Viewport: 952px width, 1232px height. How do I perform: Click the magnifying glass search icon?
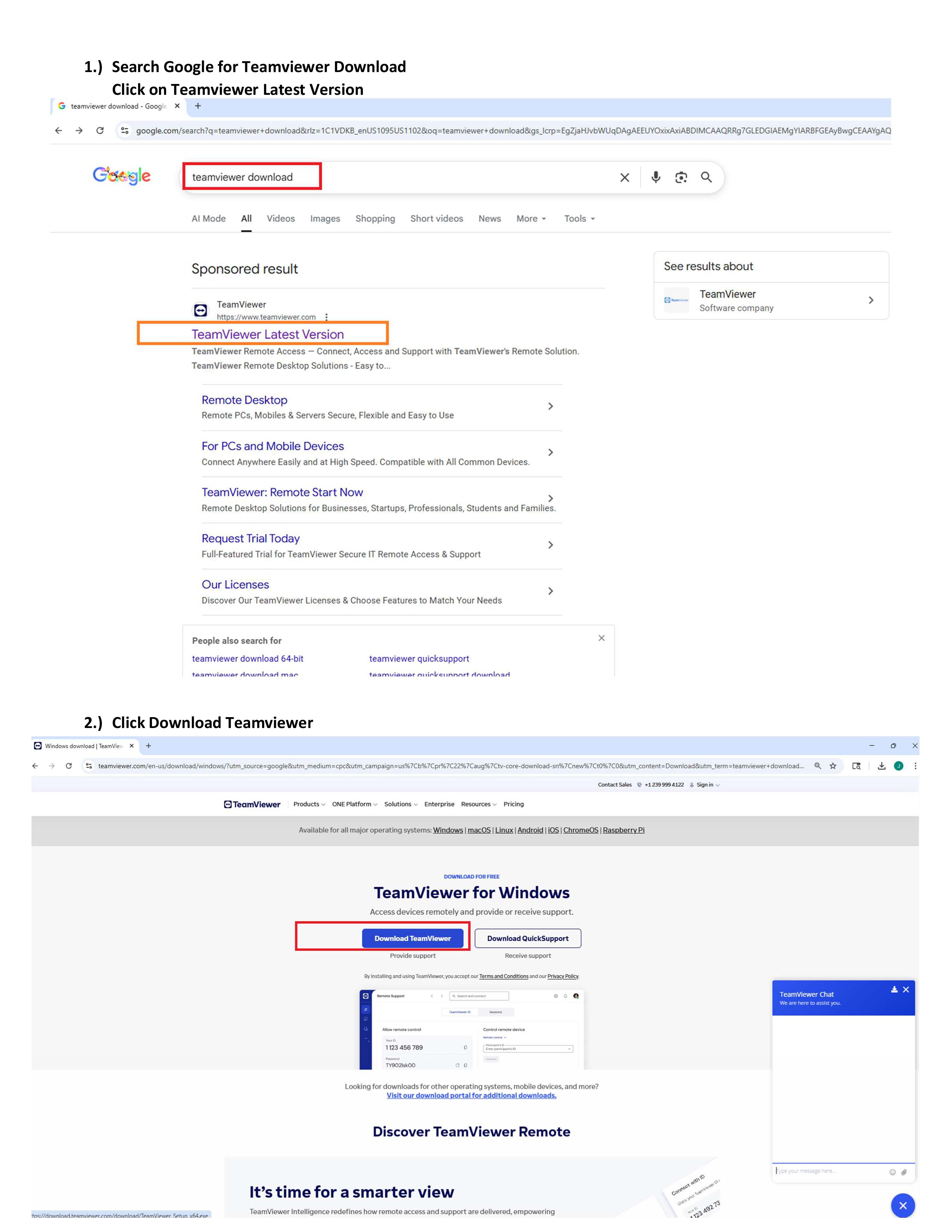706,177
